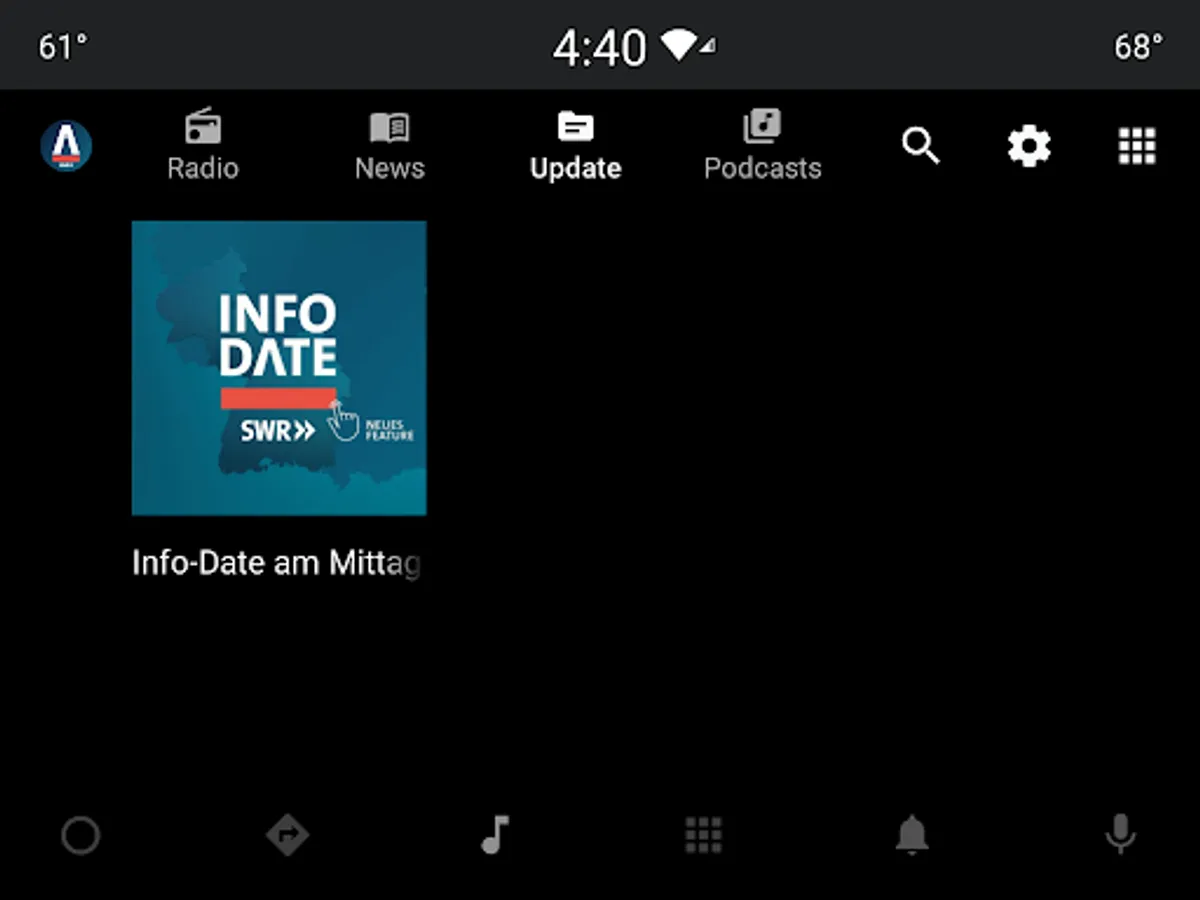Switch to the News tab

[389, 146]
